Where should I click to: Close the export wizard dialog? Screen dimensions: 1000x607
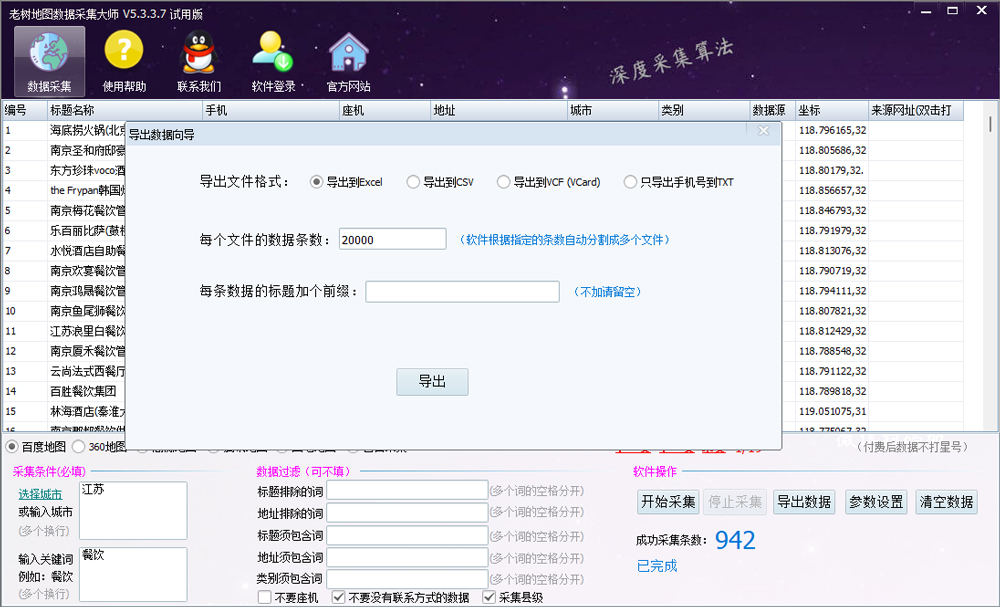point(763,129)
